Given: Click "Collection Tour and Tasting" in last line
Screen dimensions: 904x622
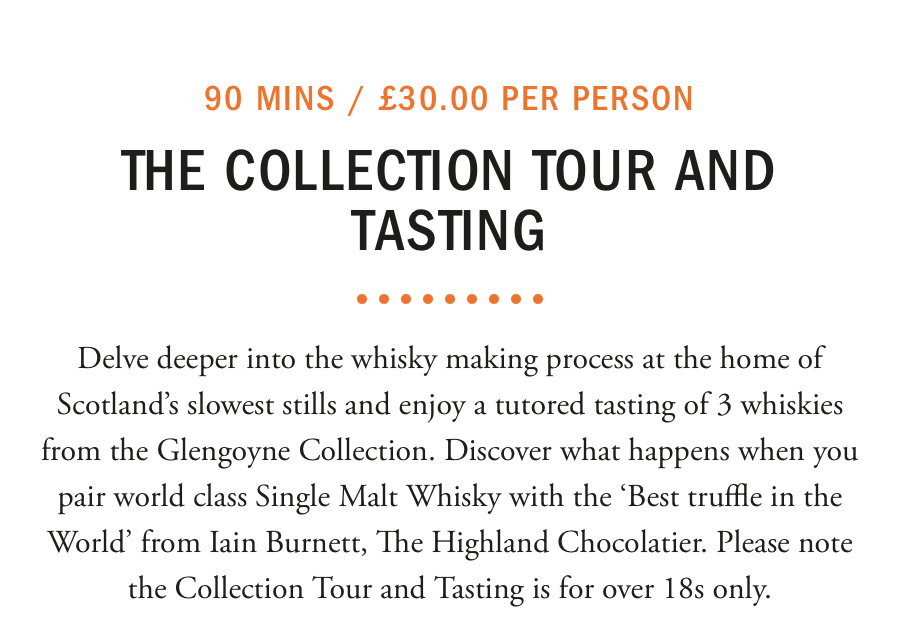Looking at the screenshot, I should click(349, 589).
